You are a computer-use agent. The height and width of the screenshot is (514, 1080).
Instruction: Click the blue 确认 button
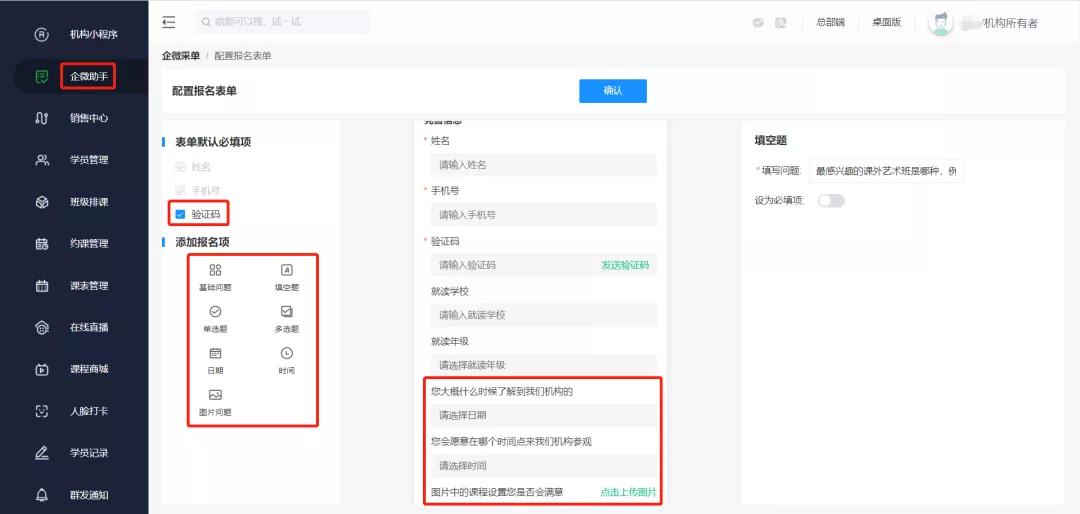click(612, 91)
